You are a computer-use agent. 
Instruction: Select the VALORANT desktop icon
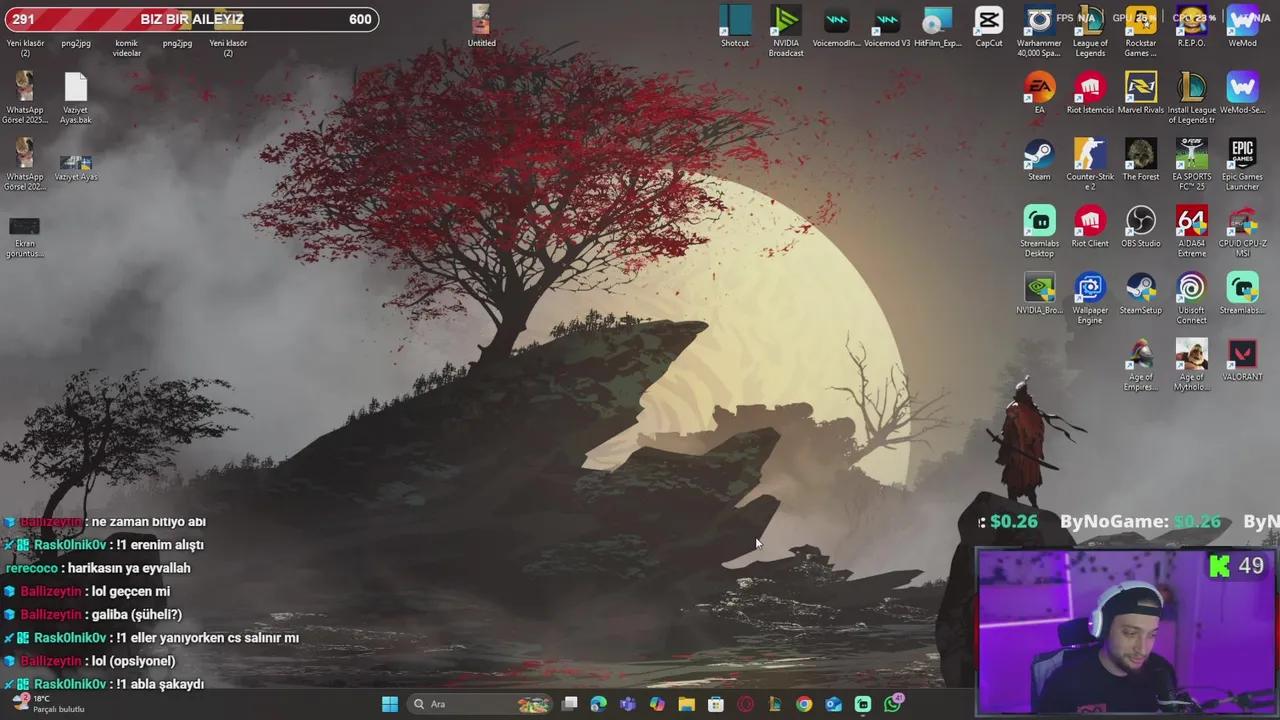[1242, 361]
